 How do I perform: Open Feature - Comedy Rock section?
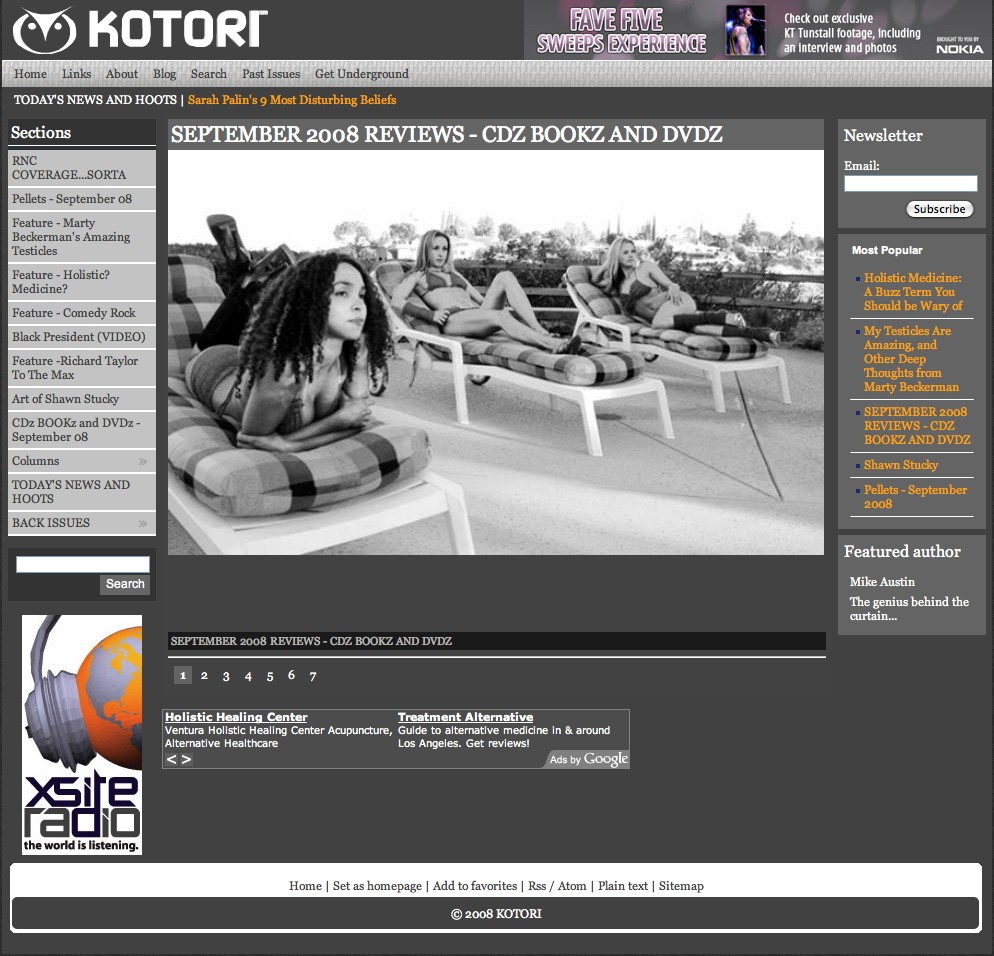[x=82, y=313]
